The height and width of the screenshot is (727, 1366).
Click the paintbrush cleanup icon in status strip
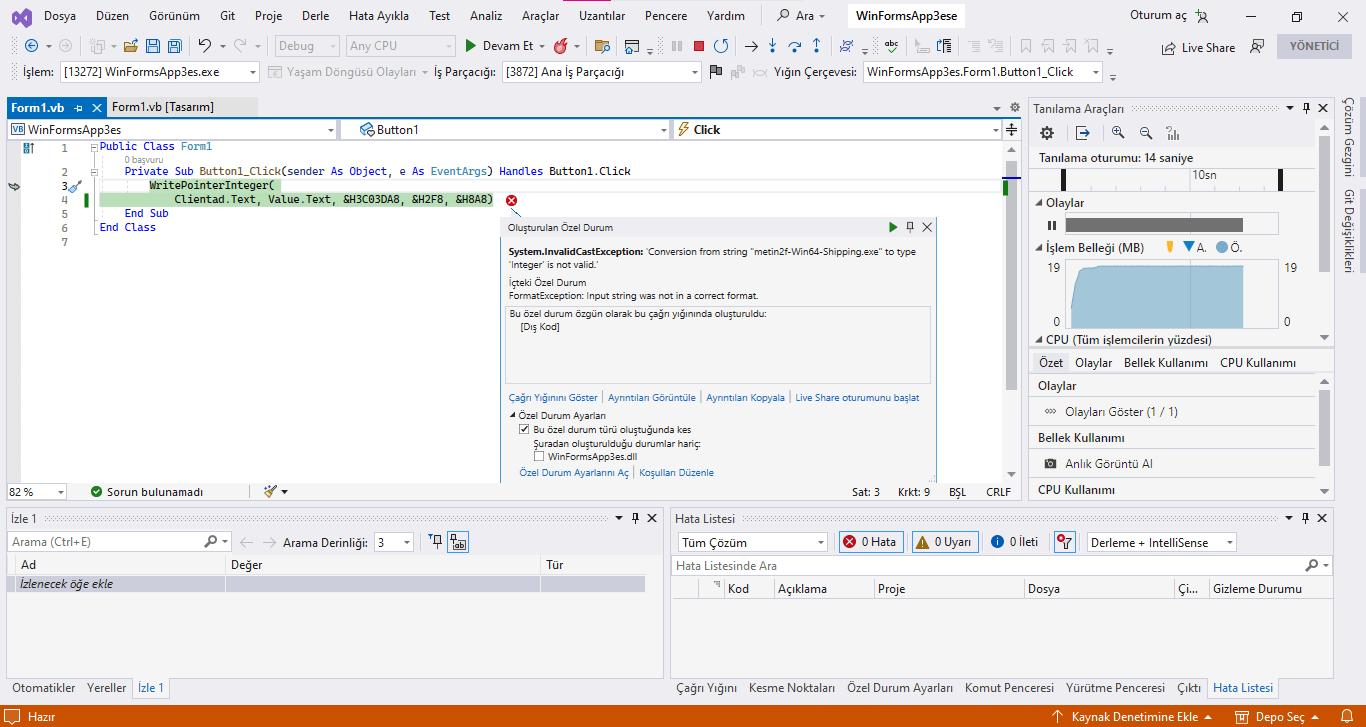(x=270, y=492)
